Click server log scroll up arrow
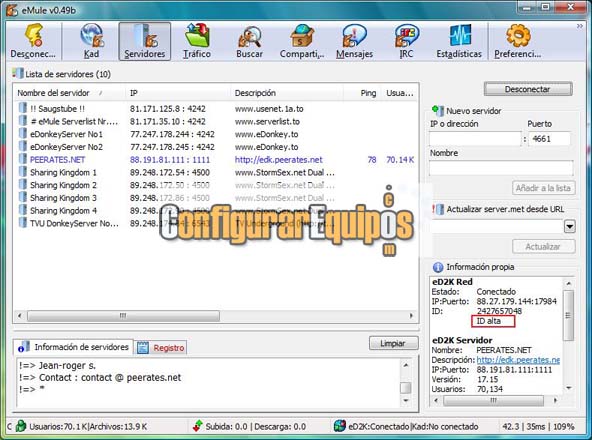 [x=406, y=365]
